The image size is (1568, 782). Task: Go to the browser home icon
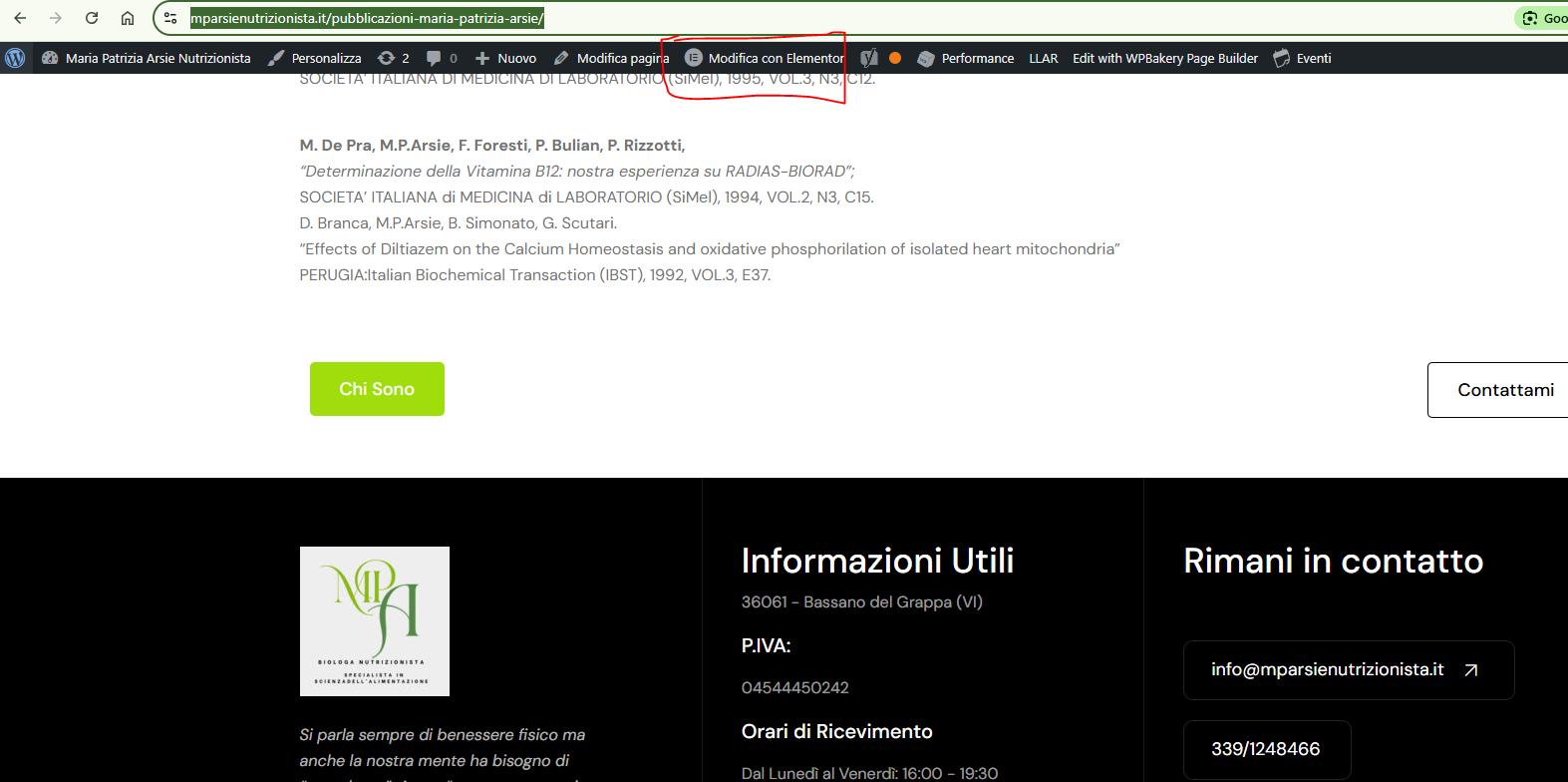[x=128, y=18]
